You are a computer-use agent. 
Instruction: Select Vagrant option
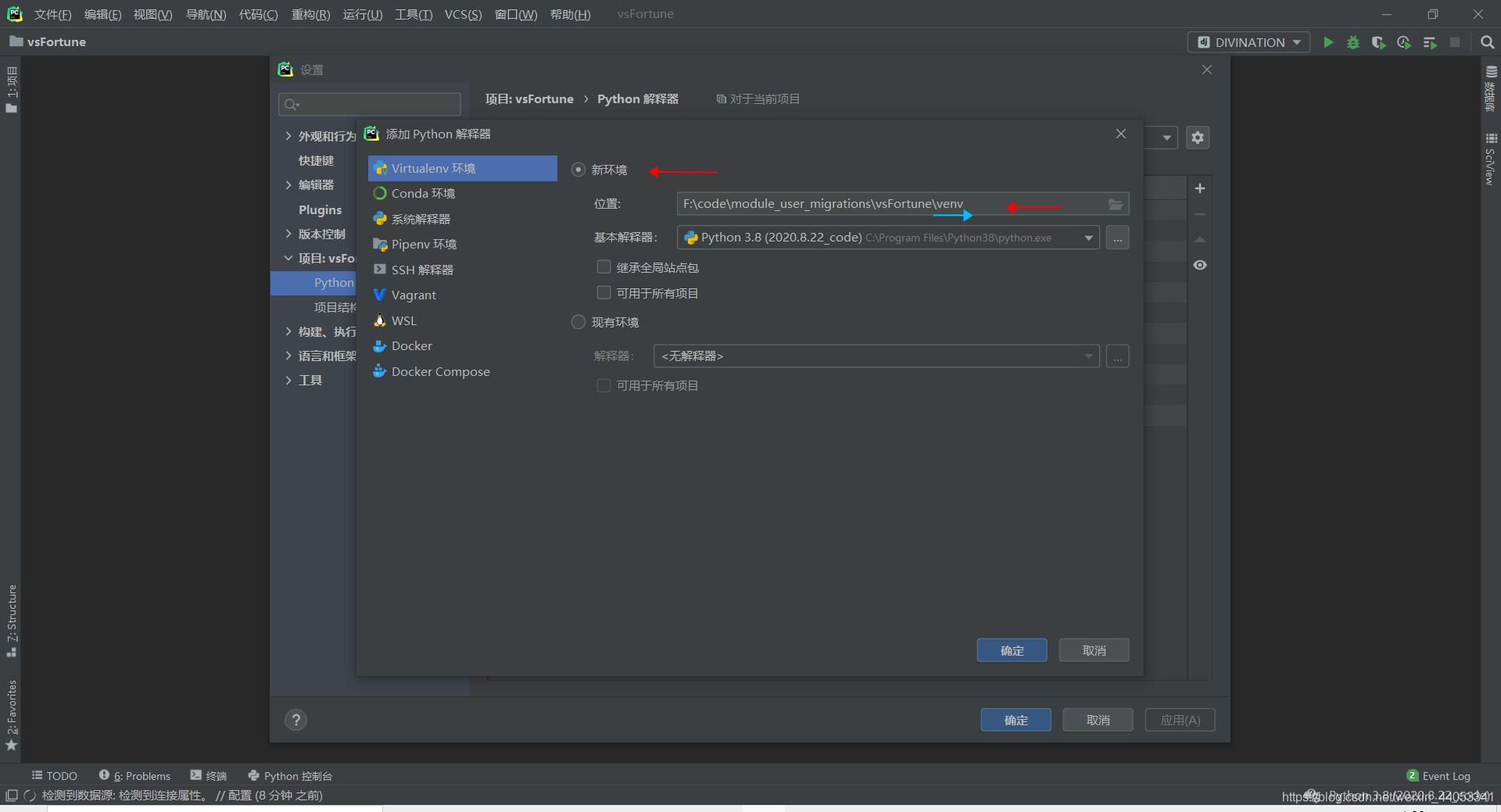[x=463, y=295]
